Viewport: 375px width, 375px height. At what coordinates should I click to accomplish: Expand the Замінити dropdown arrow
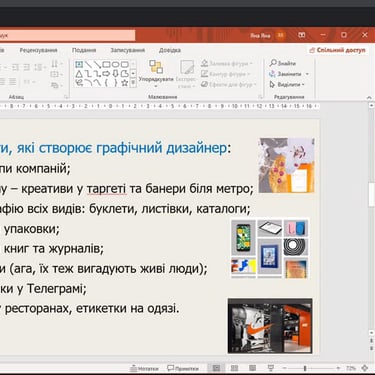tap(307, 74)
